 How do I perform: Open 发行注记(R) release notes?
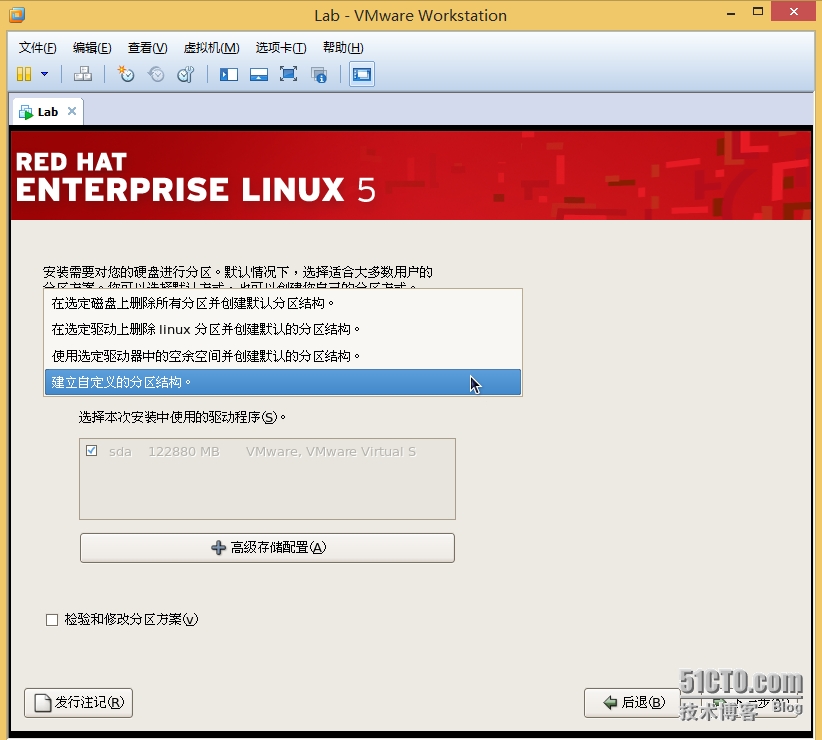(x=79, y=702)
